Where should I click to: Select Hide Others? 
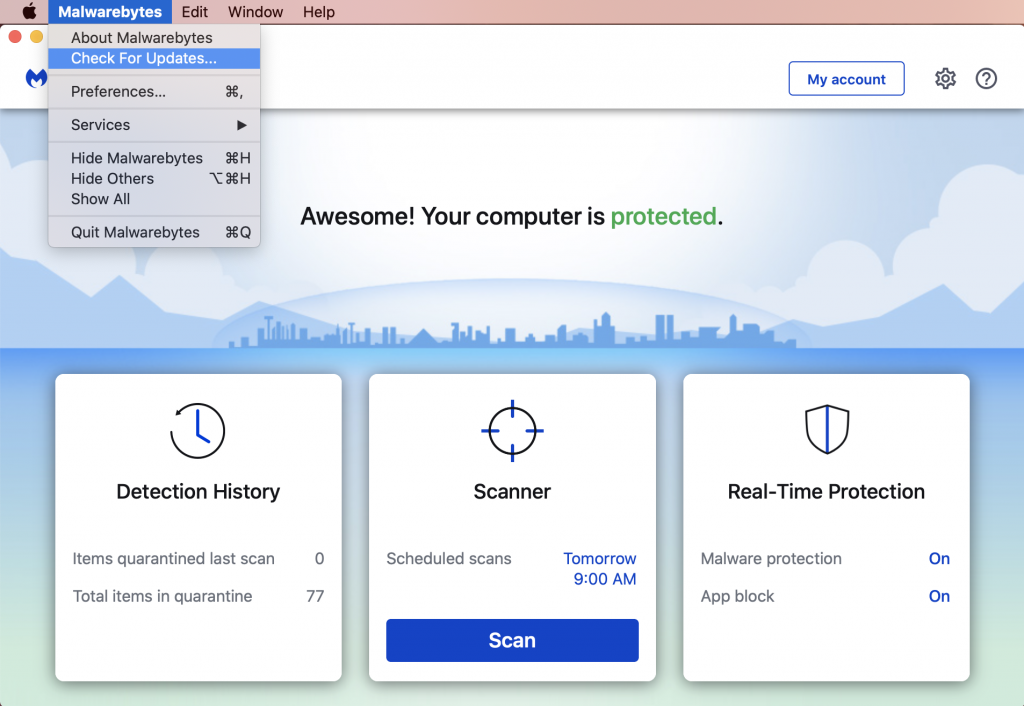[154, 178]
